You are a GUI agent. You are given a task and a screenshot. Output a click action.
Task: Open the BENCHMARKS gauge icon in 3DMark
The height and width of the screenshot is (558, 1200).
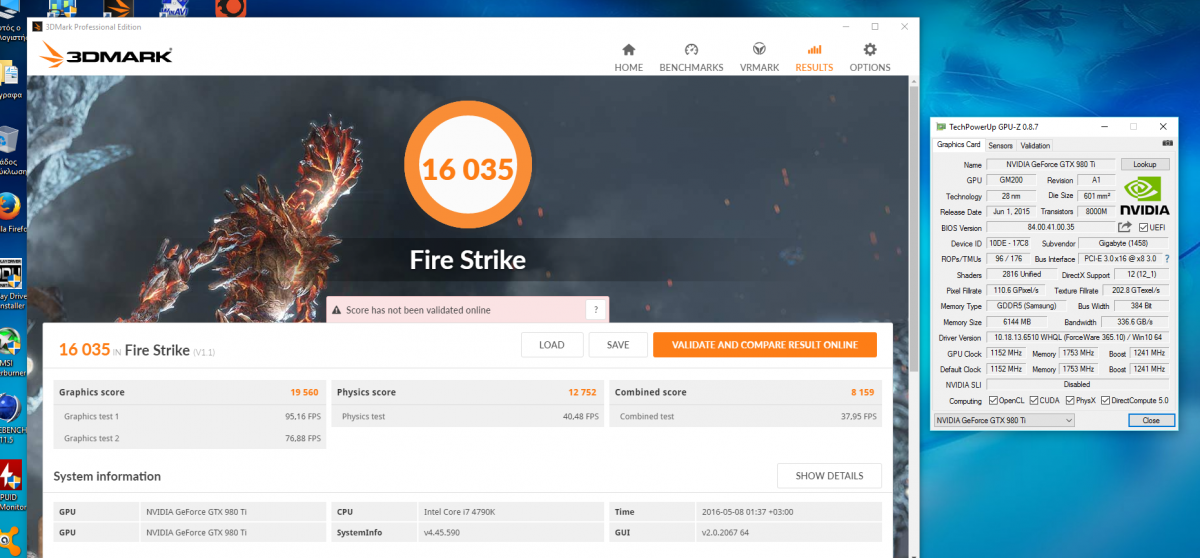tap(691, 50)
